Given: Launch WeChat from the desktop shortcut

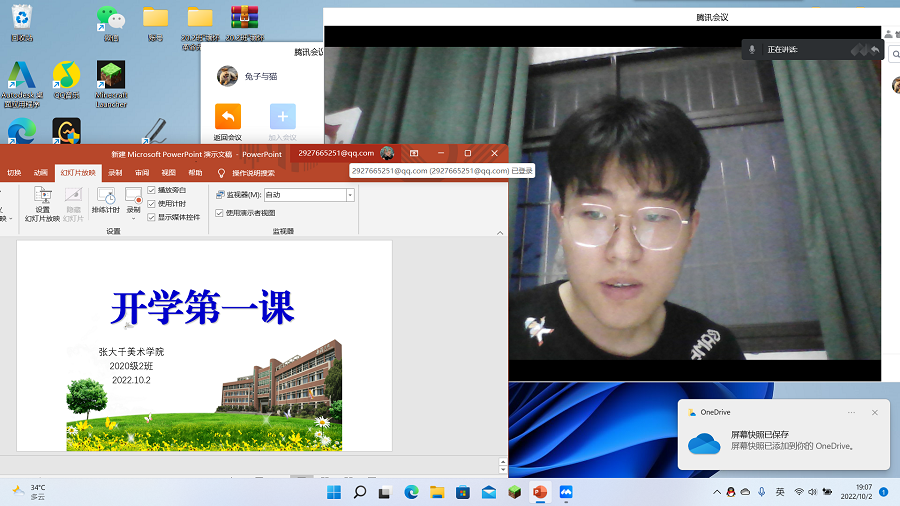Looking at the screenshot, I should (x=111, y=23).
